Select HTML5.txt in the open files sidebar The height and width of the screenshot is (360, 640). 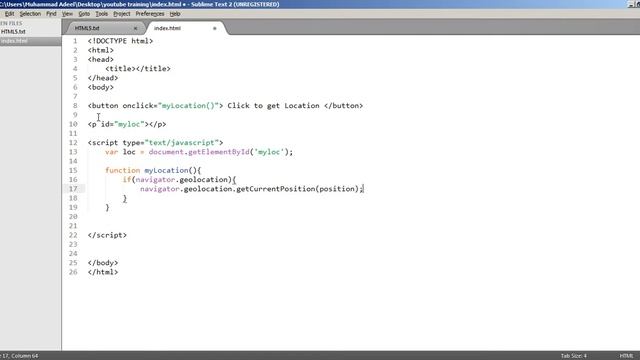[x=31, y=31]
